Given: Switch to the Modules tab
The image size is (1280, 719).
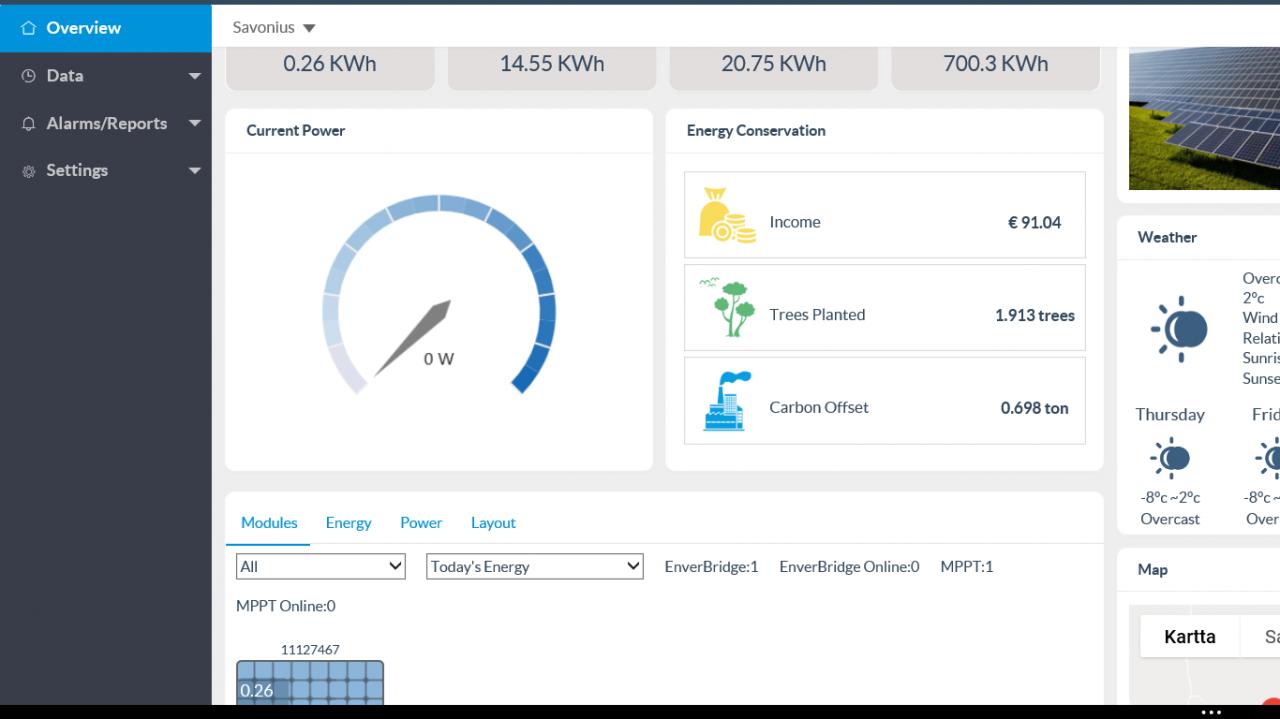Looking at the screenshot, I should (269, 523).
